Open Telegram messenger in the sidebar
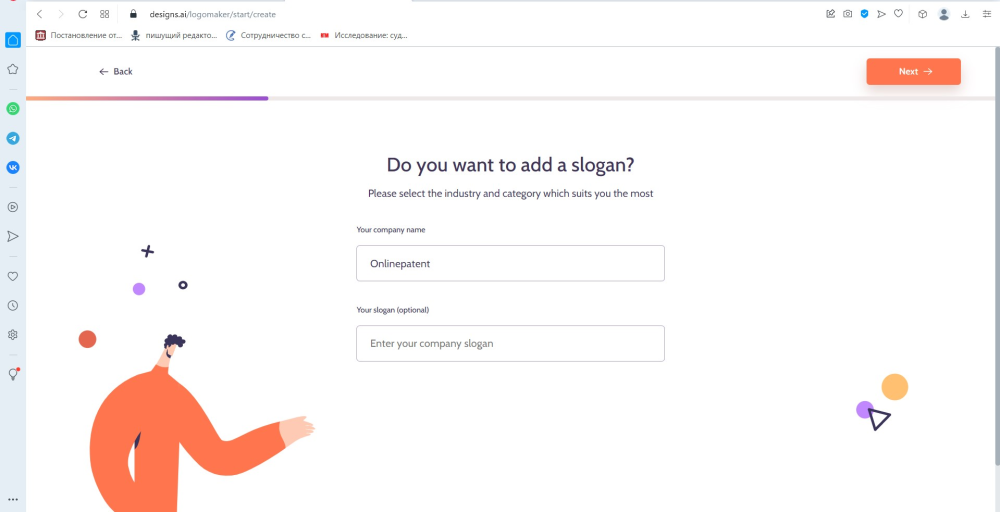 pyautogui.click(x=13, y=138)
